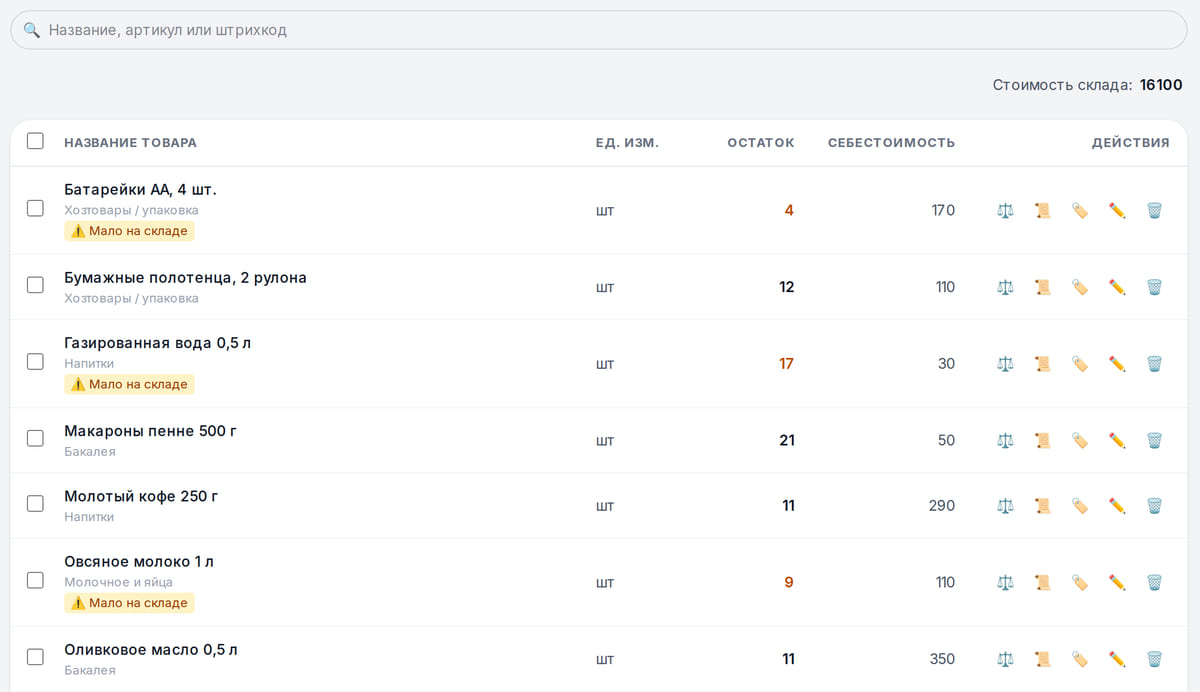Click the scales icon for Макароны пенне
The image size is (1200, 692).
pyautogui.click(x=1005, y=440)
